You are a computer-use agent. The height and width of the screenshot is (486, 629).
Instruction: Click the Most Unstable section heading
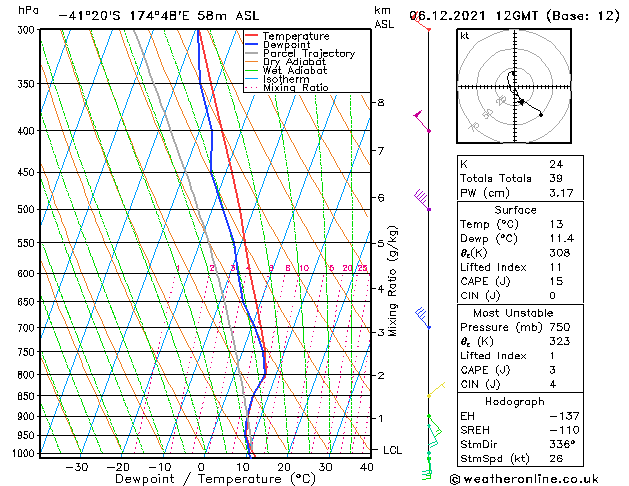(513, 313)
